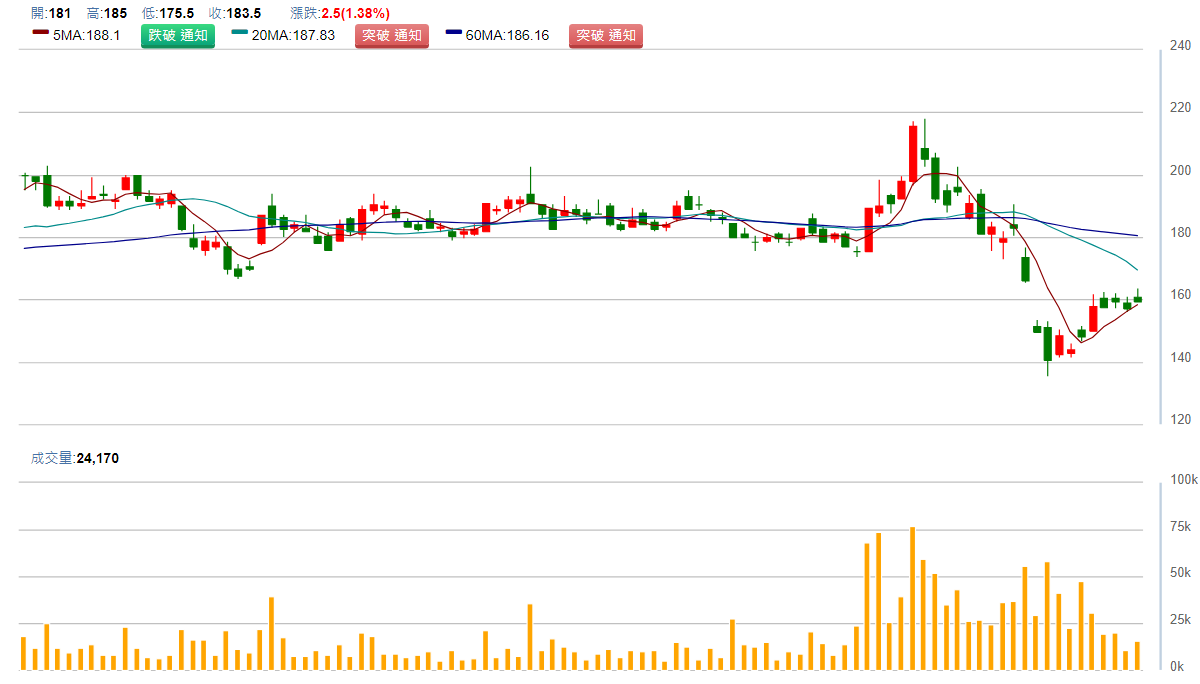Click the 突破 通知 button beside 60MA
Screen dimensions: 1200x684
(x=606, y=36)
